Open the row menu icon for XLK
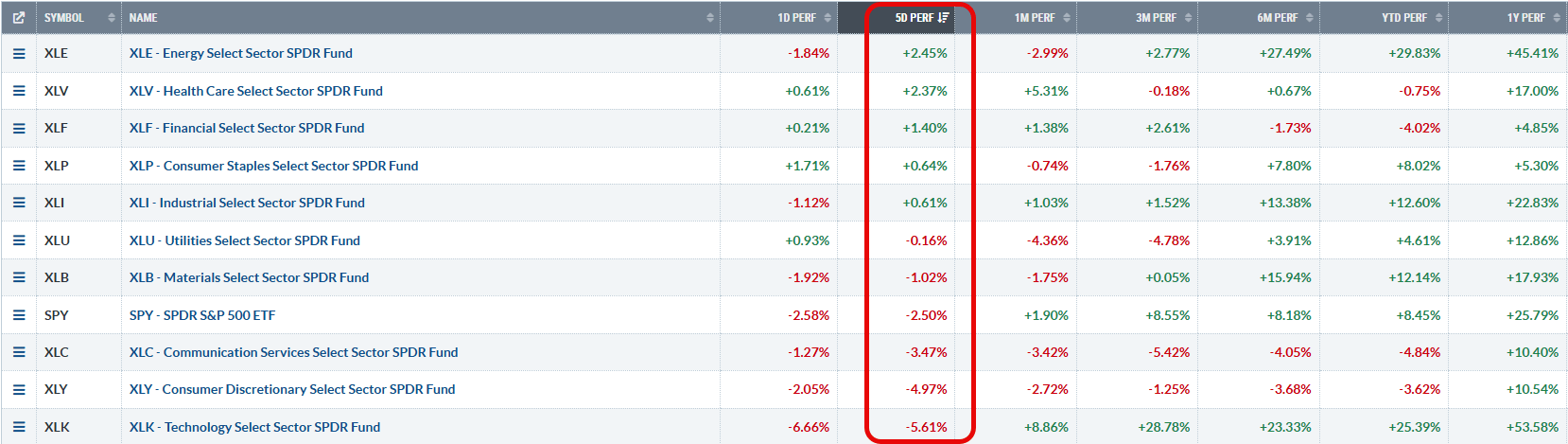This screenshot has height=444, width=1568. (19, 427)
